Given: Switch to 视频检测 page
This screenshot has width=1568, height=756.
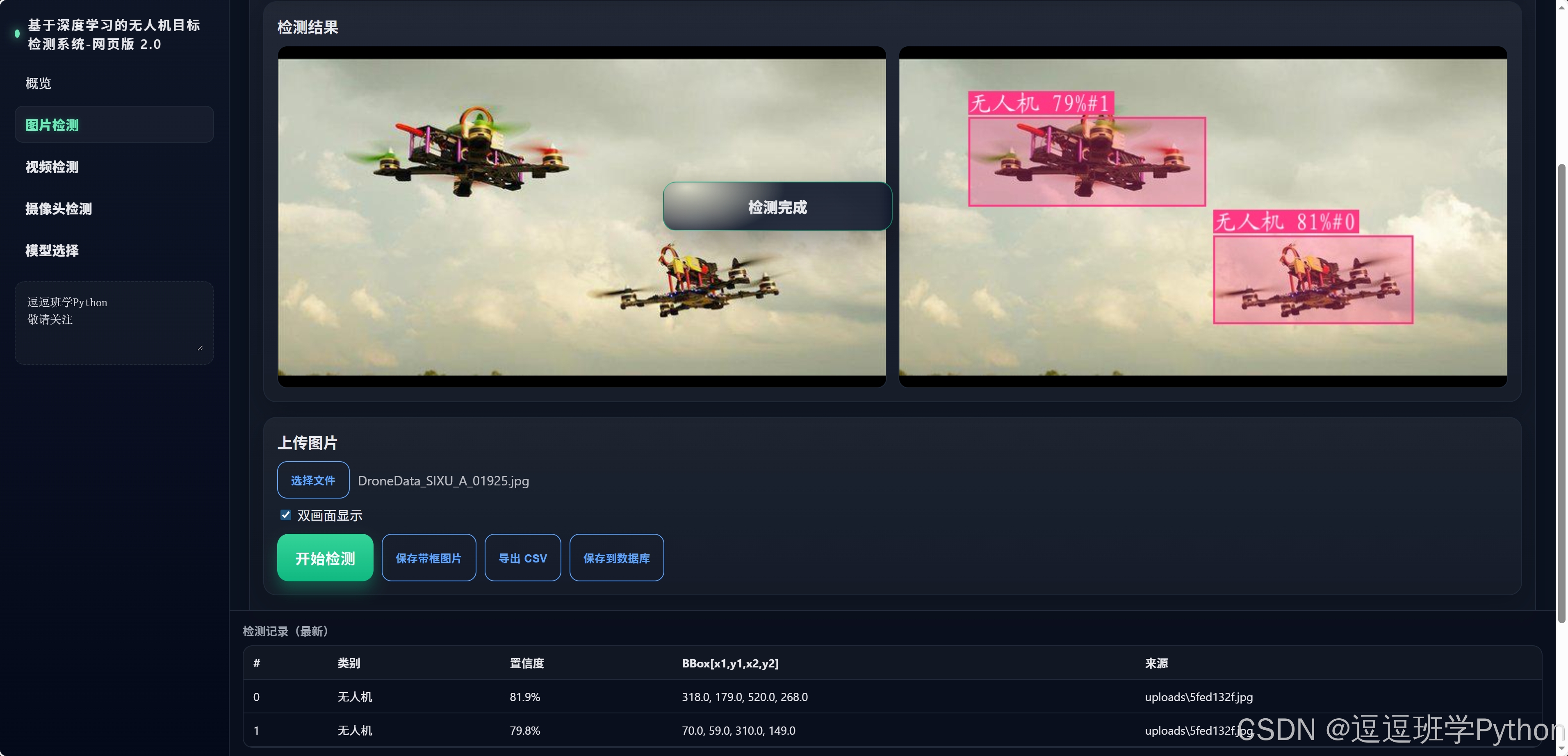Looking at the screenshot, I should pyautogui.click(x=52, y=167).
